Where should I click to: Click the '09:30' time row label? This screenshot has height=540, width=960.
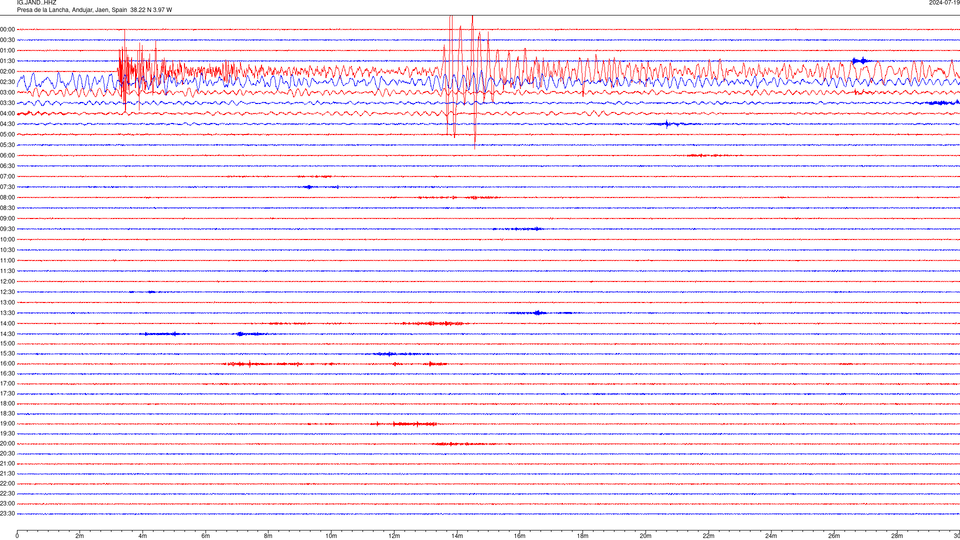click(7, 229)
